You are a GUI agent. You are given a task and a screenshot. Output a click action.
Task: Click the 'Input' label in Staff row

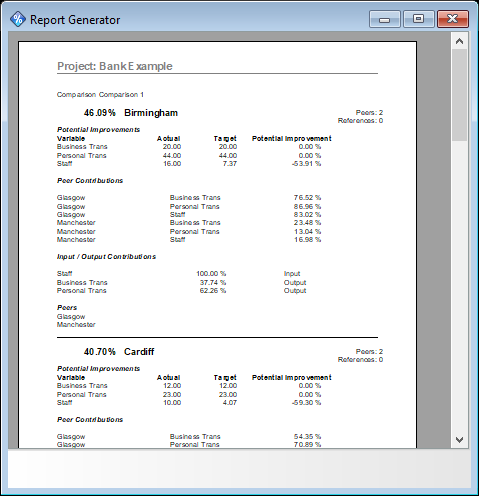292,274
